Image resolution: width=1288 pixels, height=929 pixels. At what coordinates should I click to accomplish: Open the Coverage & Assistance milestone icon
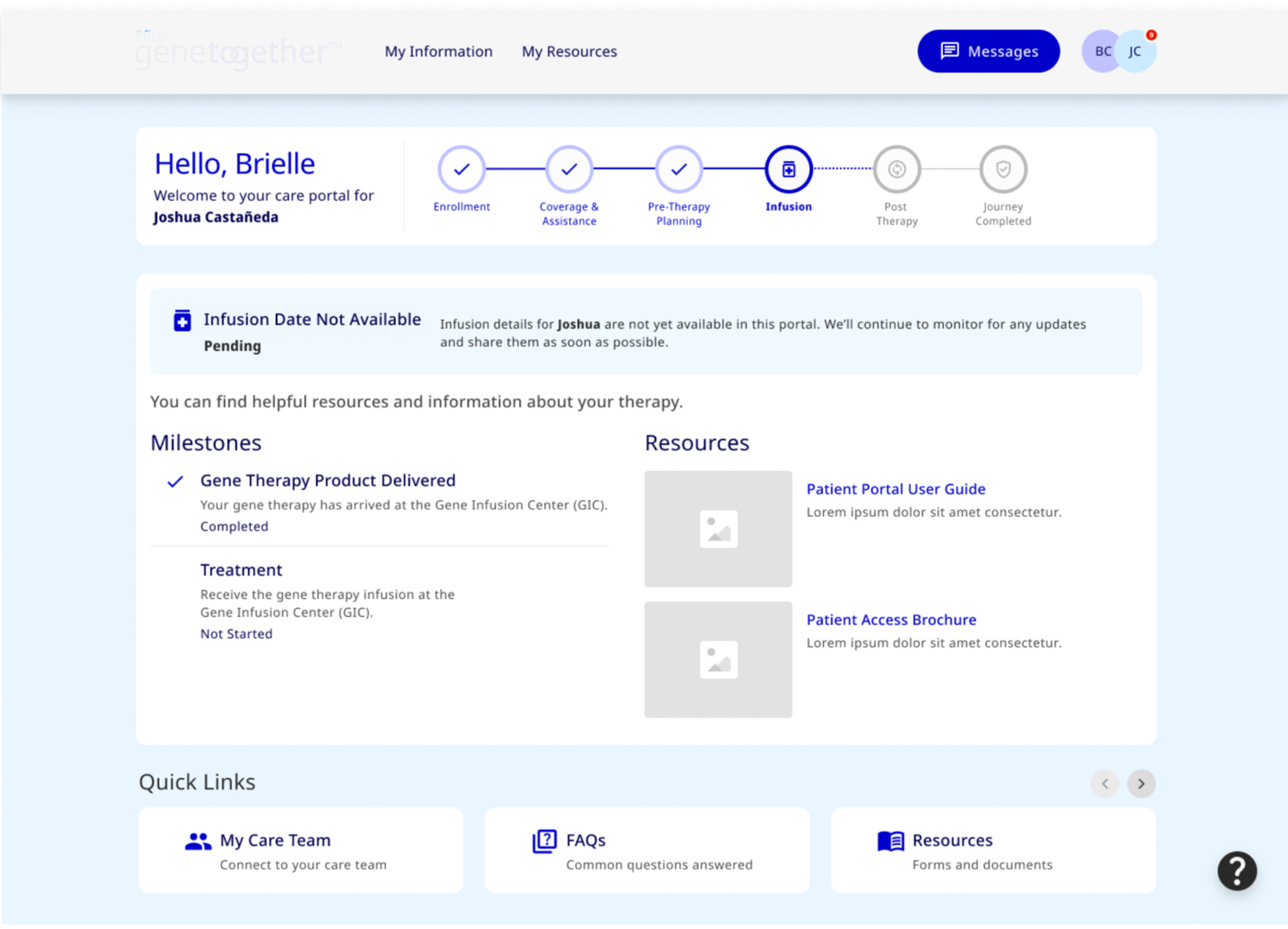click(569, 170)
